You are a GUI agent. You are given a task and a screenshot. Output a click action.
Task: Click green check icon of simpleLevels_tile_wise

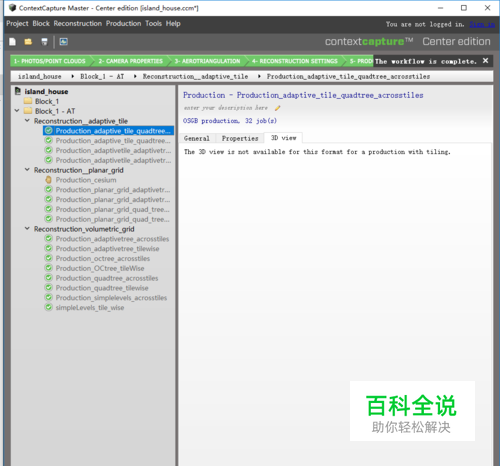coord(49,307)
